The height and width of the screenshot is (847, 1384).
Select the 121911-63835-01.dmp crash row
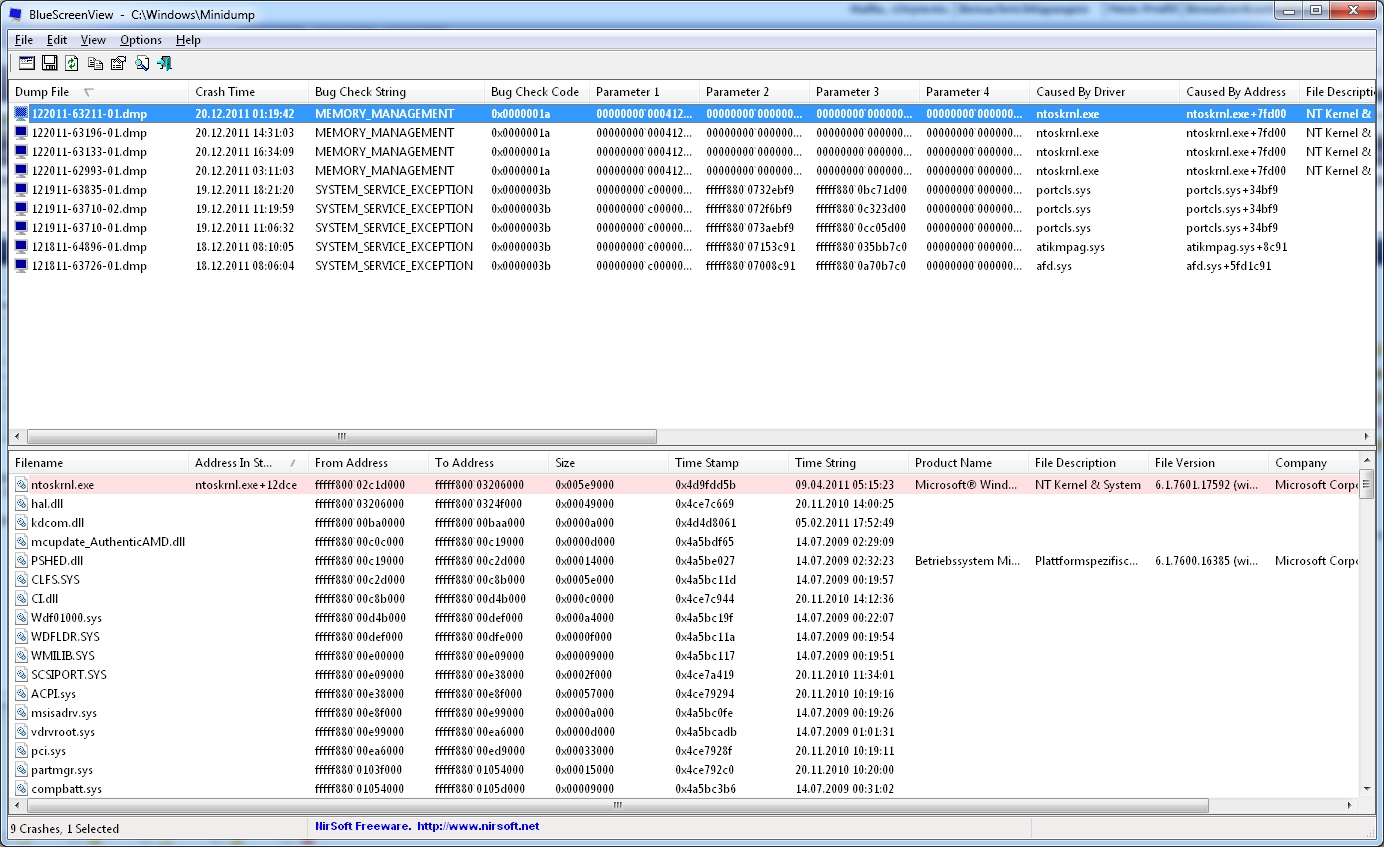tap(88, 190)
